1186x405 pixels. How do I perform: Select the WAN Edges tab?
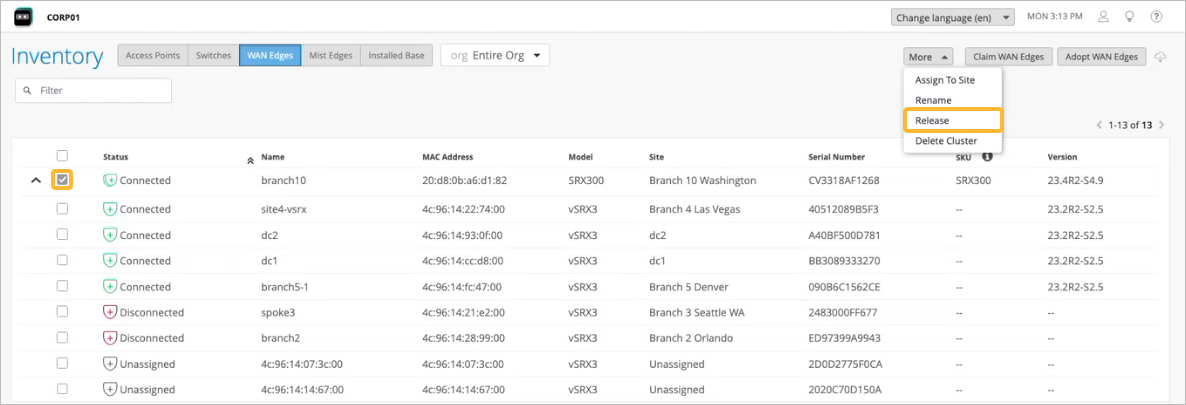[x=270, y=55]
